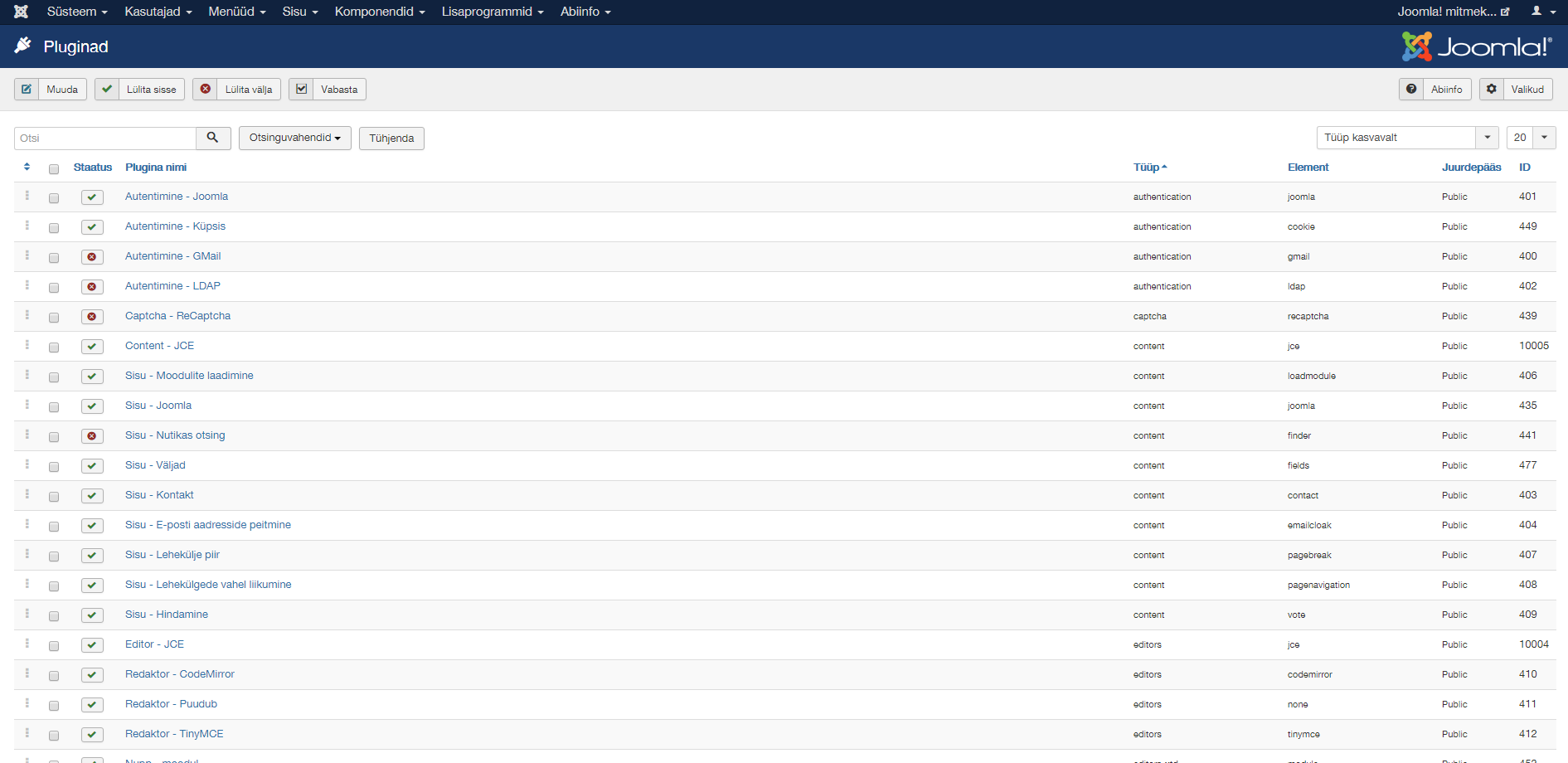Viewport: 1568px width, 763px height.
Task: Select checkbox for Redaktor - TinyMCE row
Action: (x=54, y=736)
